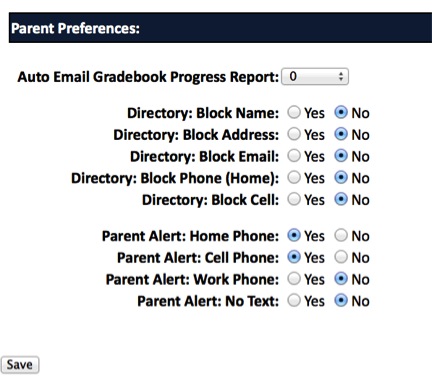Image resolution: width=432 pixels, height=384 pixels.
Task: Select No for Parent Alert: No Text
Action: click(341, 301)
